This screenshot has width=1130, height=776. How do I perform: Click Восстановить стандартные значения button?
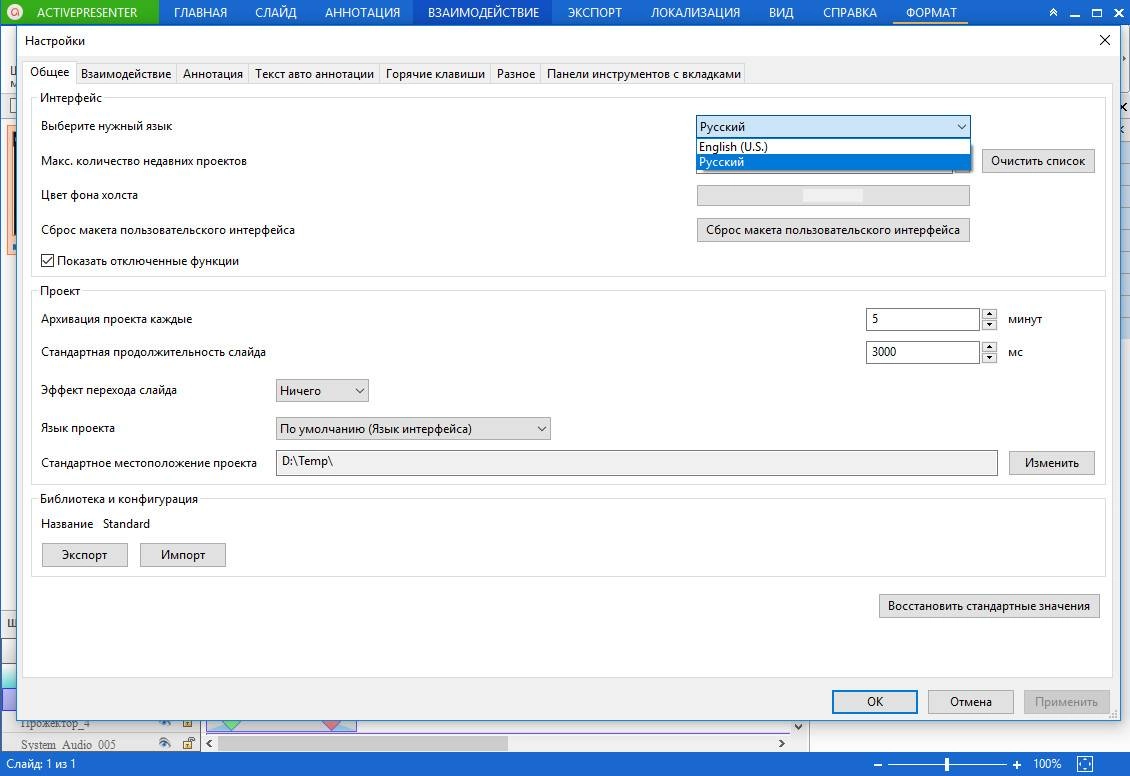pyautogui.click(x=989, y=606)
